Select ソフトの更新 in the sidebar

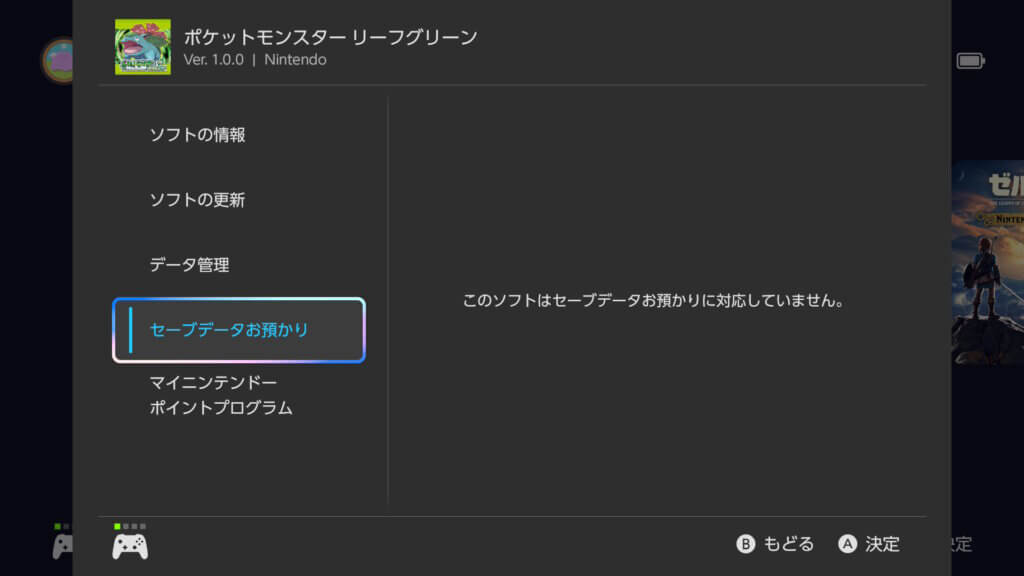coord(197,200)
